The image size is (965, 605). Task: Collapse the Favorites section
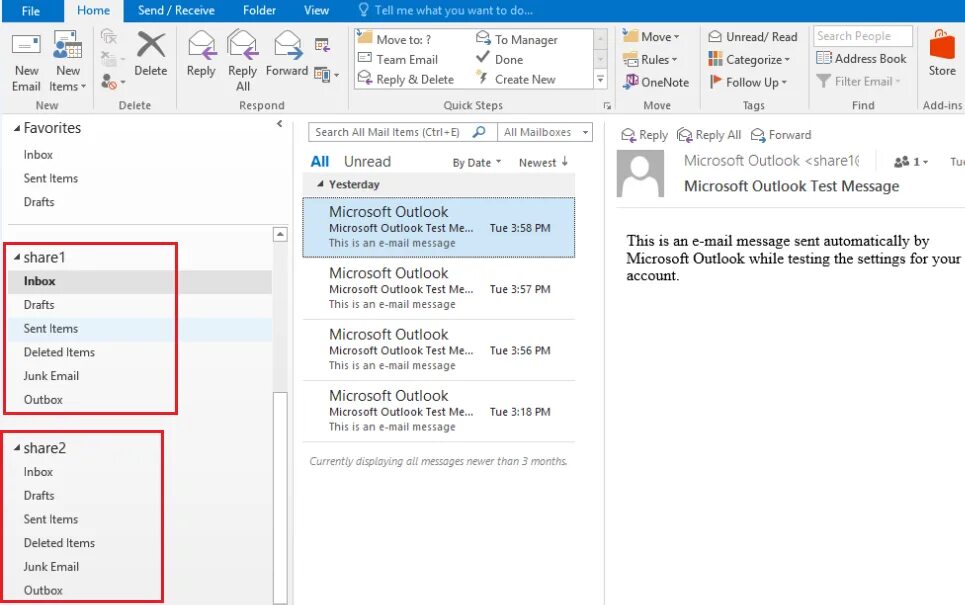tap(17, 128)
